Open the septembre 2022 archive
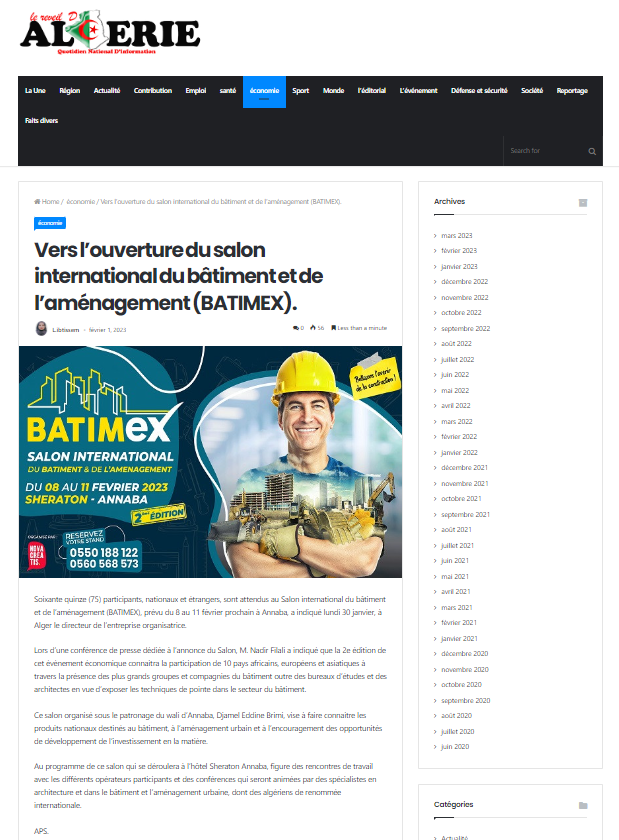The image size is (619, 840). coord(466,329)
